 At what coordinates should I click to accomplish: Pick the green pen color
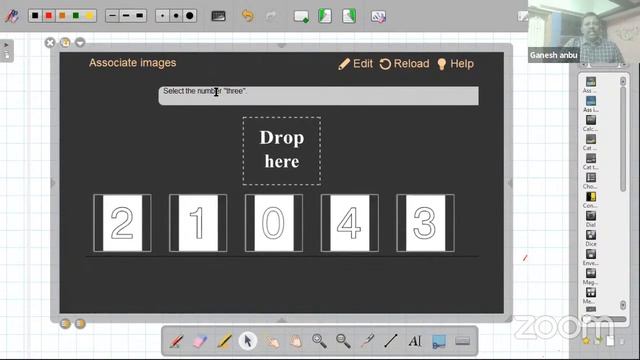pyautogui.click(x=76, y=16)
